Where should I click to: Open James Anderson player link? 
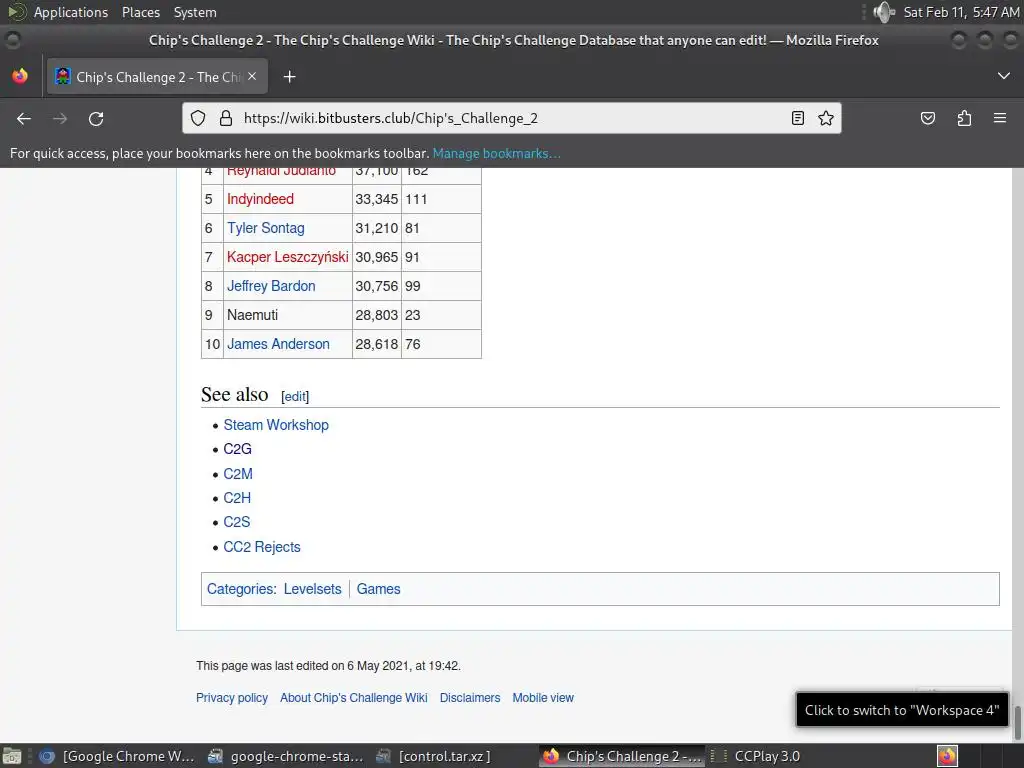[278, 344]
